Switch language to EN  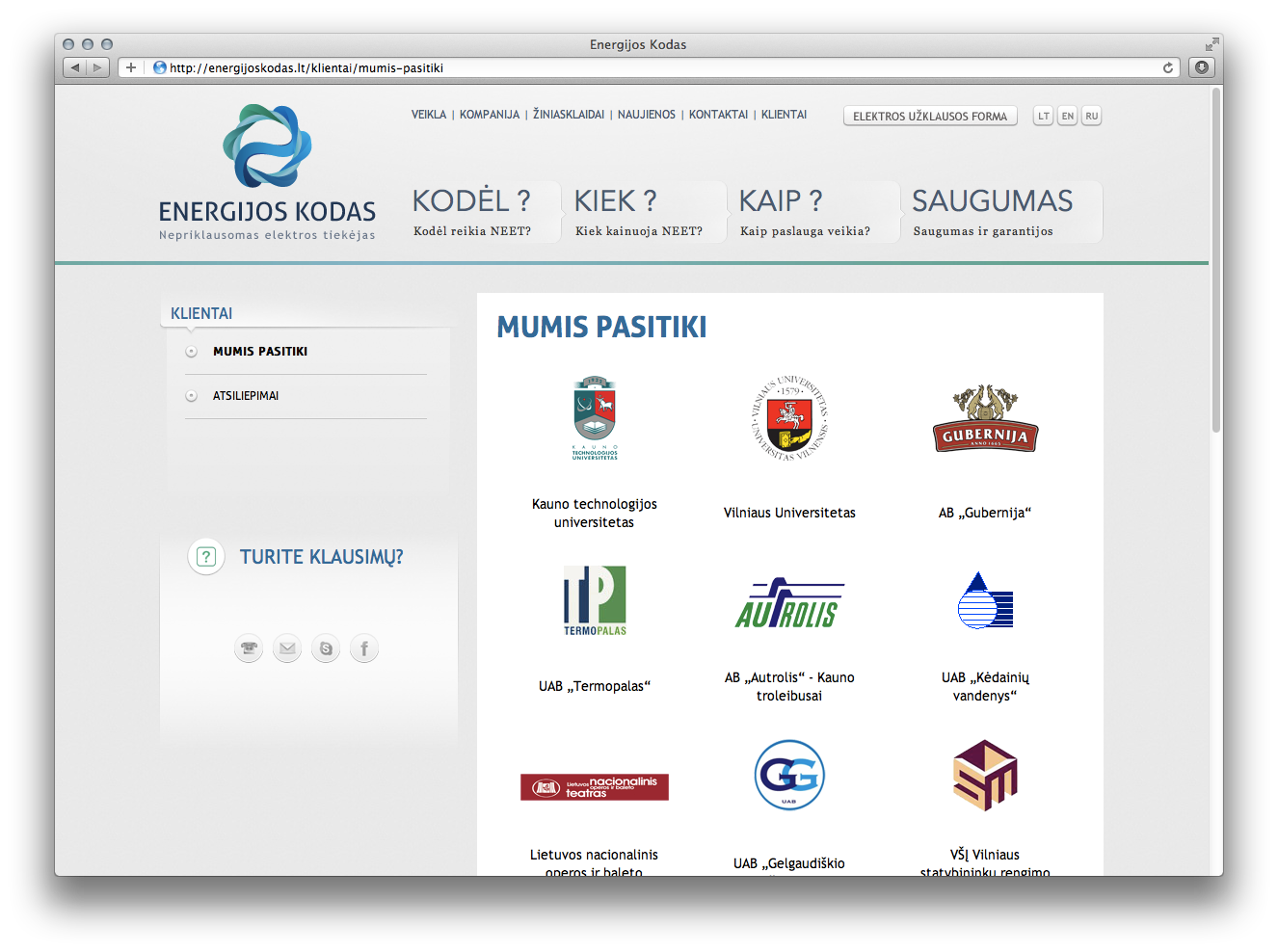point(1067,116)
